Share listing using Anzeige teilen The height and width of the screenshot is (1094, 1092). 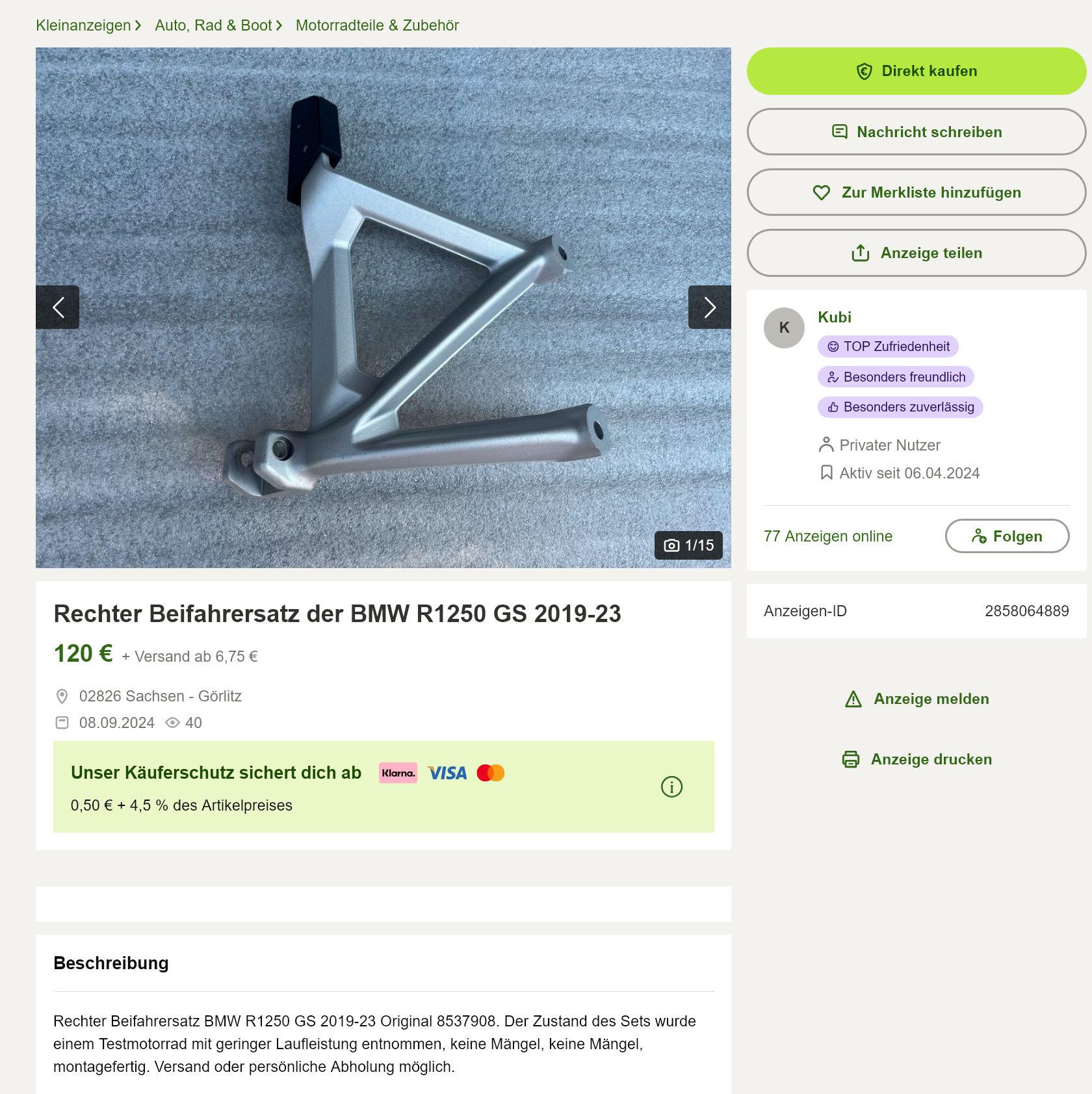(916, 253)
